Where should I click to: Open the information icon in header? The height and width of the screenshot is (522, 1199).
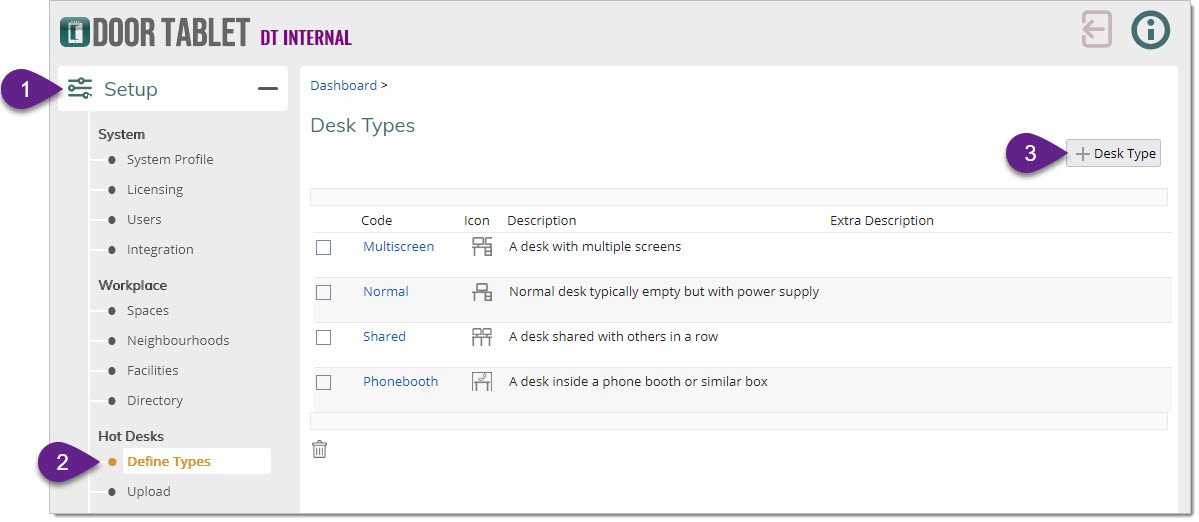tap(1150, 30)
